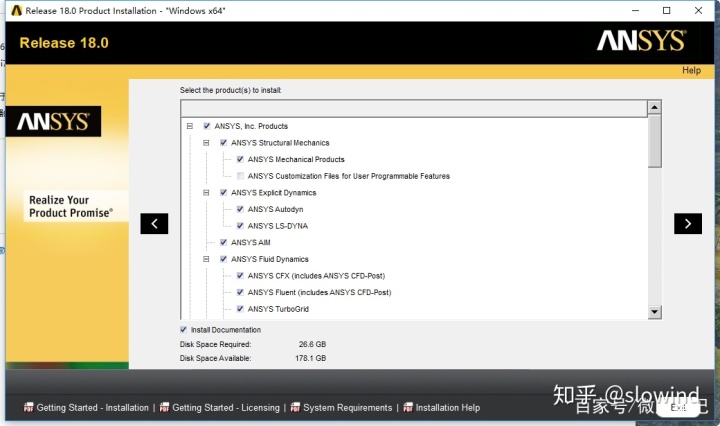Click the 178.1 GB disk space available value
Screen dimensions: 720x426
(x=310, y=358)
